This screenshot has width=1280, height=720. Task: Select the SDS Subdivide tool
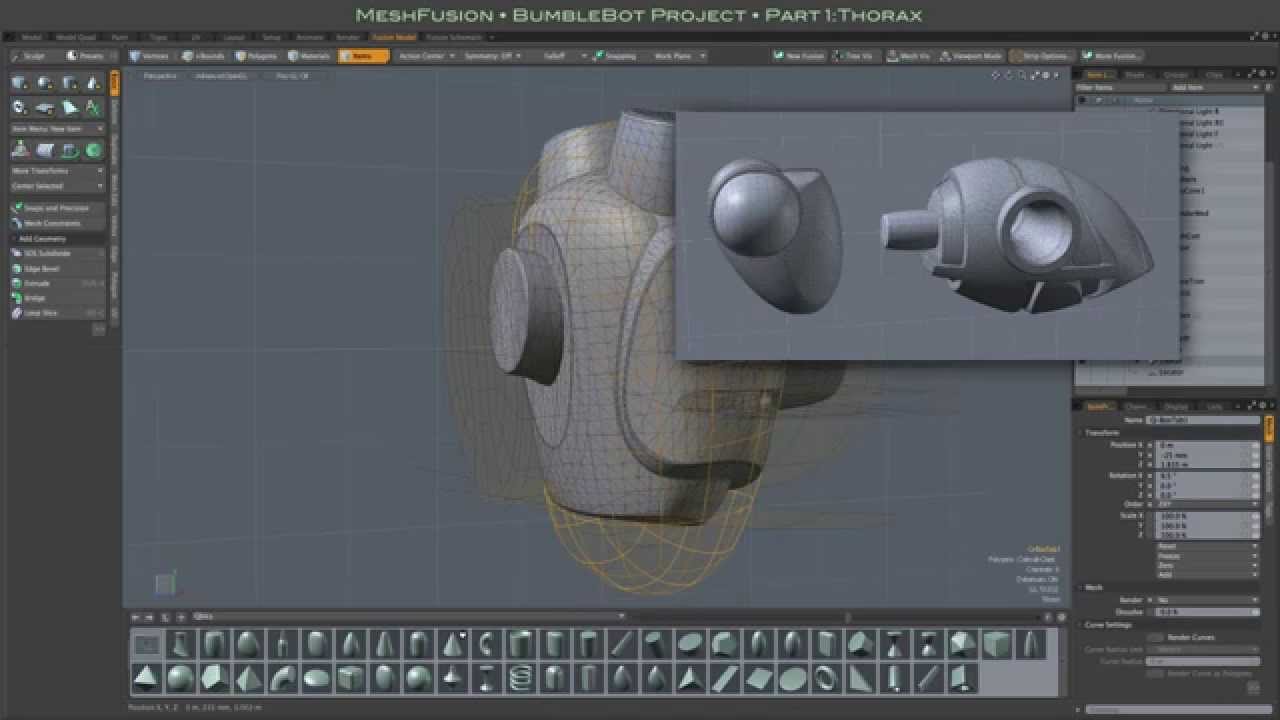(57, 254)
